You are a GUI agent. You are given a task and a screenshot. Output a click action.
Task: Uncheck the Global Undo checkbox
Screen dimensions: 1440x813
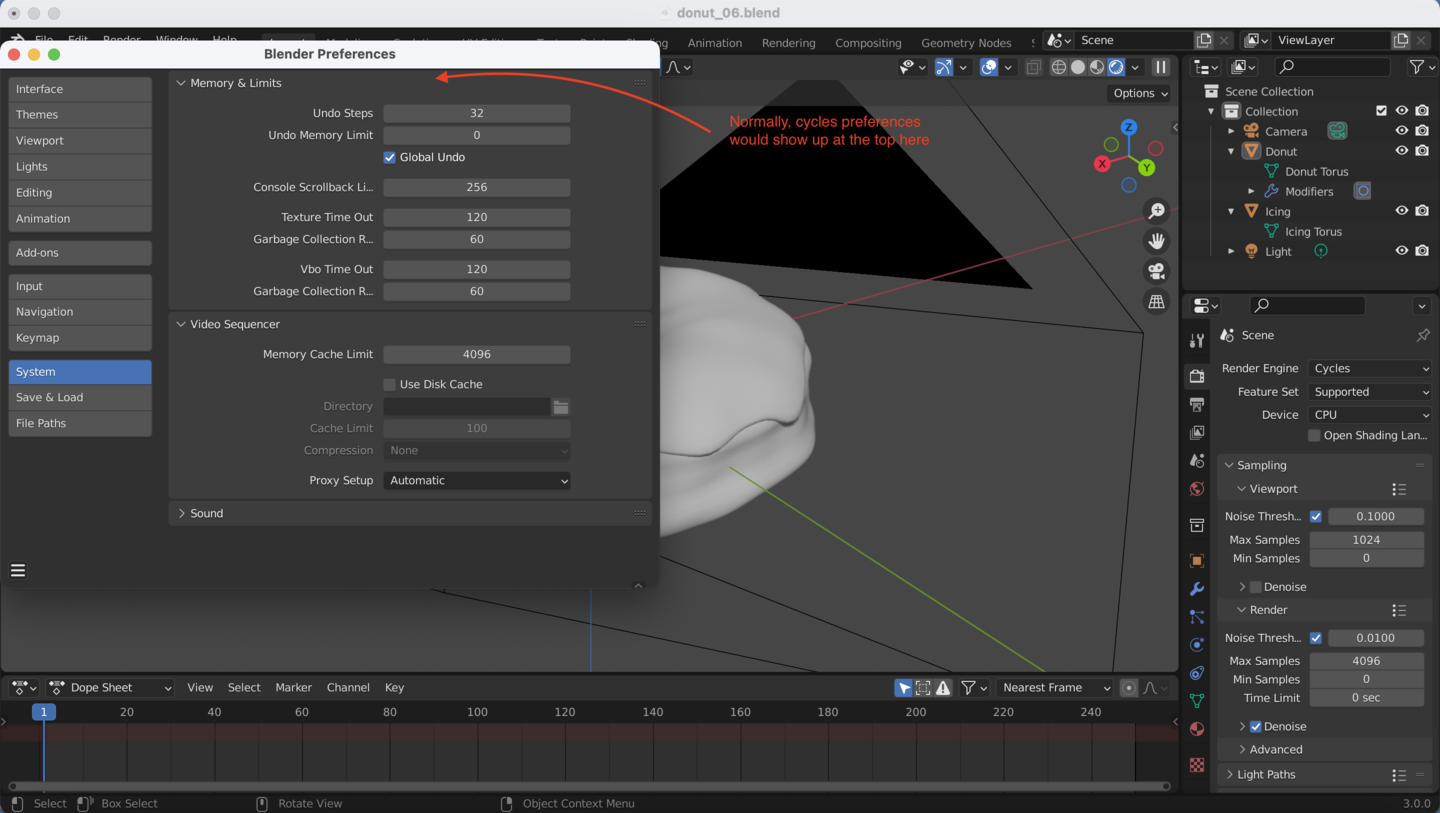click(x=390, y=157)
